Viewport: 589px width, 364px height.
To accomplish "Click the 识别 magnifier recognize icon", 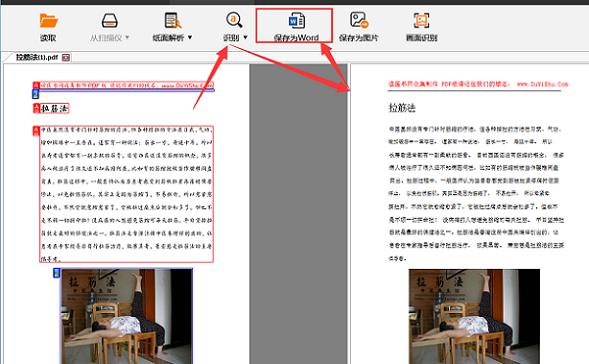I will 234,20.
